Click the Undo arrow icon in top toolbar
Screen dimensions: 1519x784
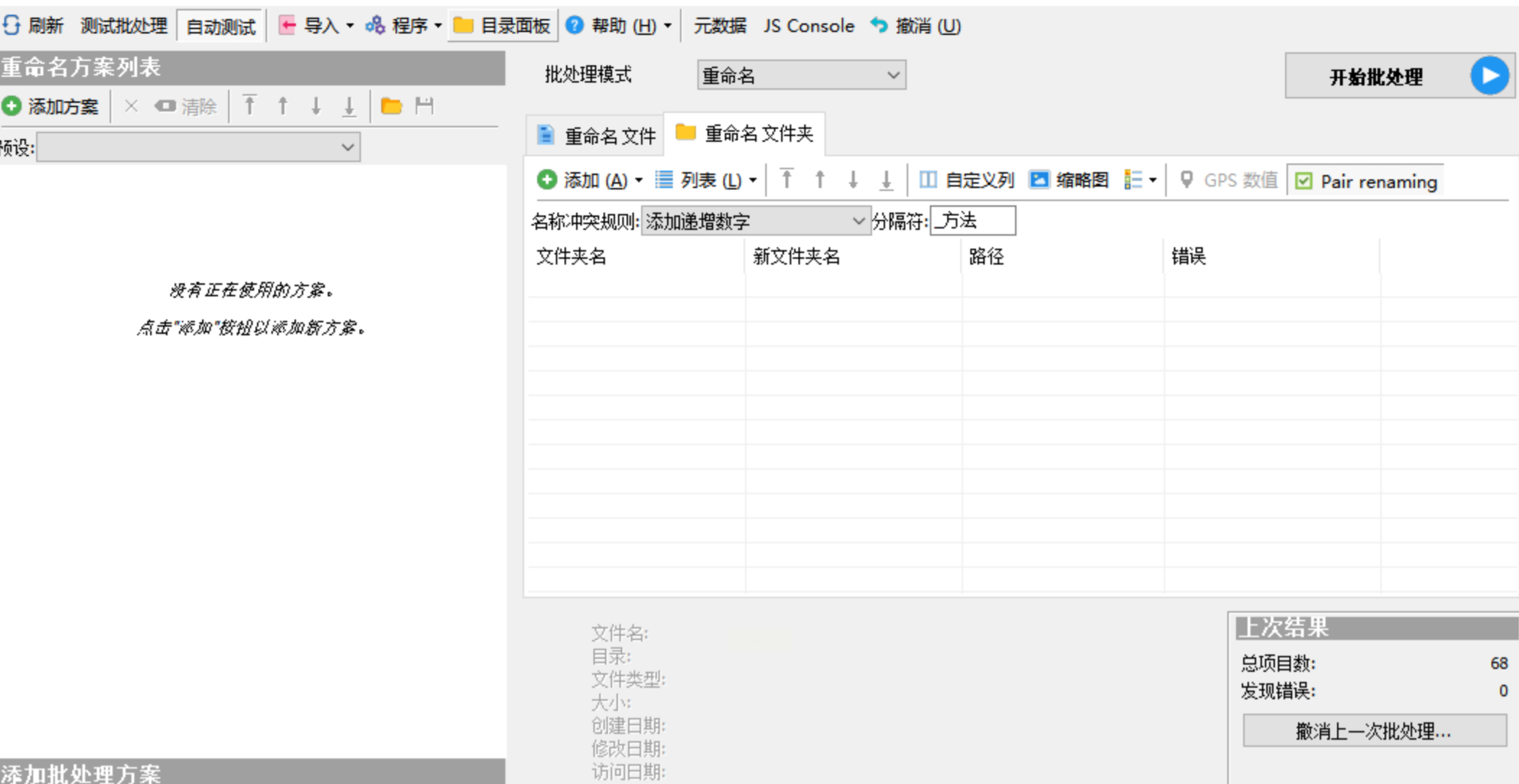tap(879, 26)
